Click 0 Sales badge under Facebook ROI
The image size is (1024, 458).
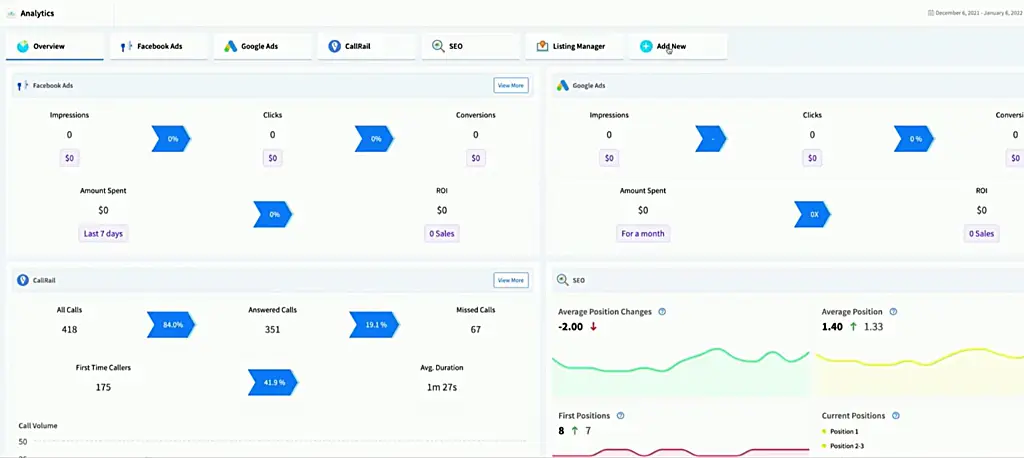point(441,233)
